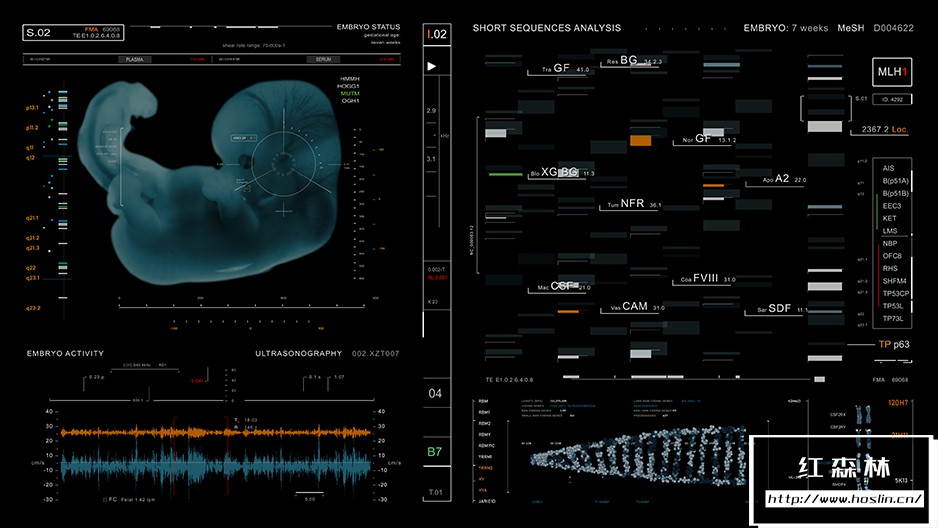Click the TP p63 label
Screen dimensions: 938x528
[894, 344]
